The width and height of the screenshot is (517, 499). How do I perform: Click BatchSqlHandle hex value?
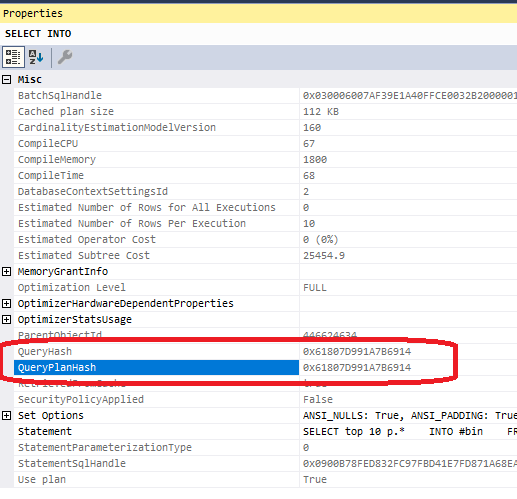tap(410, 96)
